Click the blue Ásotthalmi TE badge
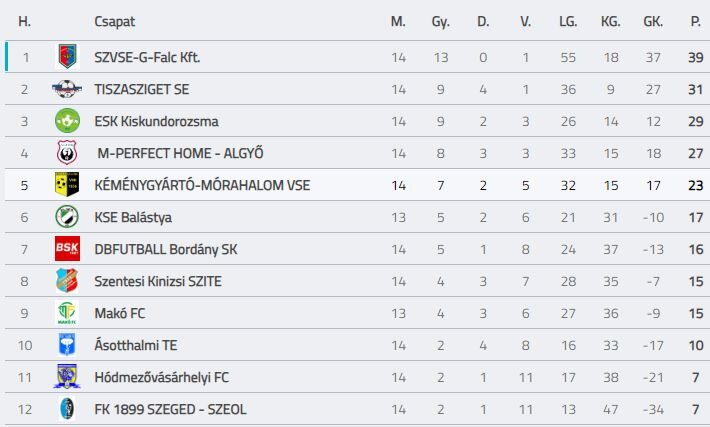The height and width of the screenshot is (427, 710). coord(67,345)
